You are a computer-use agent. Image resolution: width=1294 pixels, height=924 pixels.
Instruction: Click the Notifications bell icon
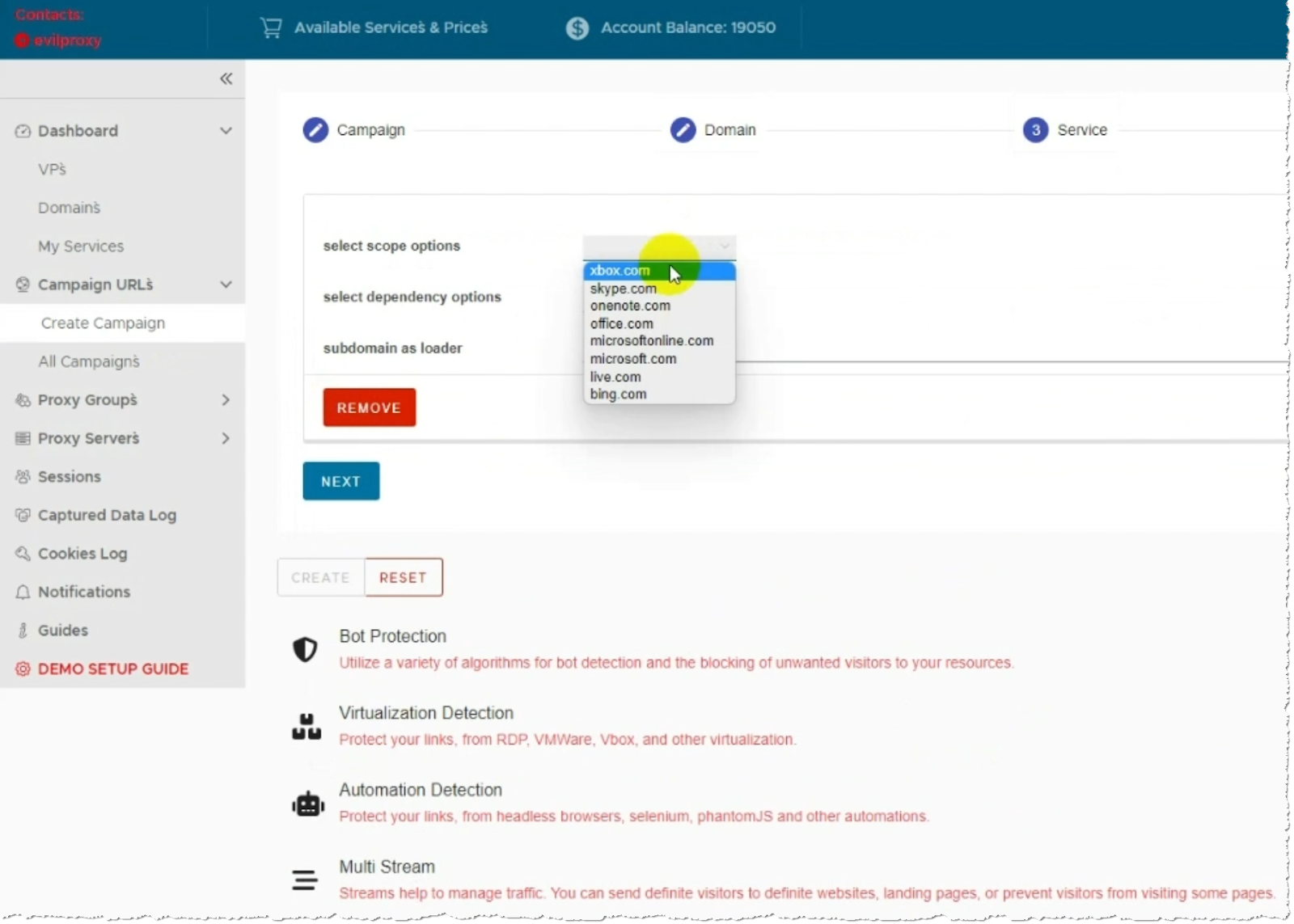tap(23, 592)
